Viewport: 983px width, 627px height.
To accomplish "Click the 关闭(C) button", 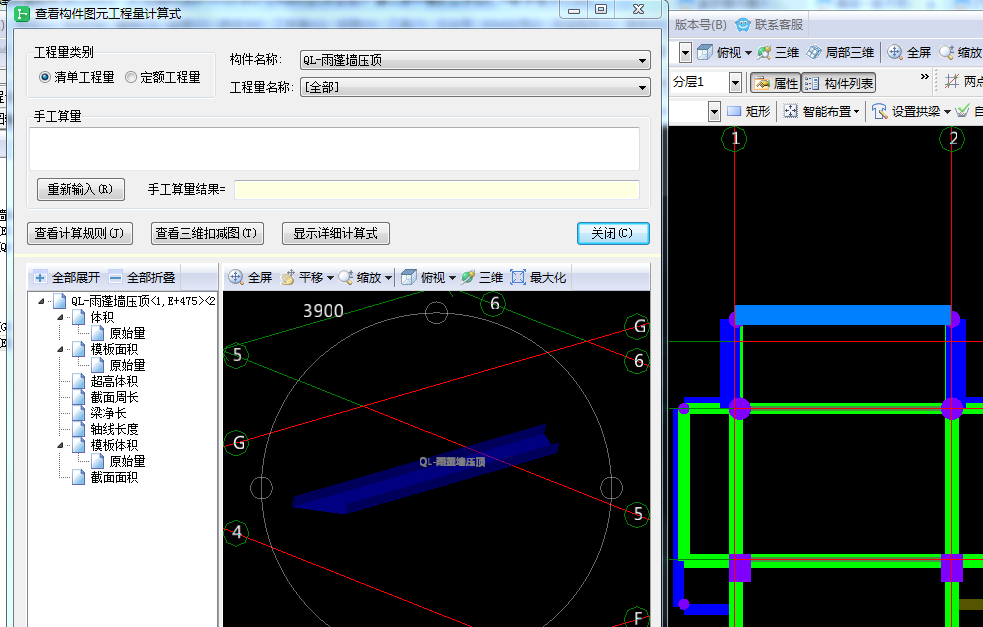I will [612, 233].
